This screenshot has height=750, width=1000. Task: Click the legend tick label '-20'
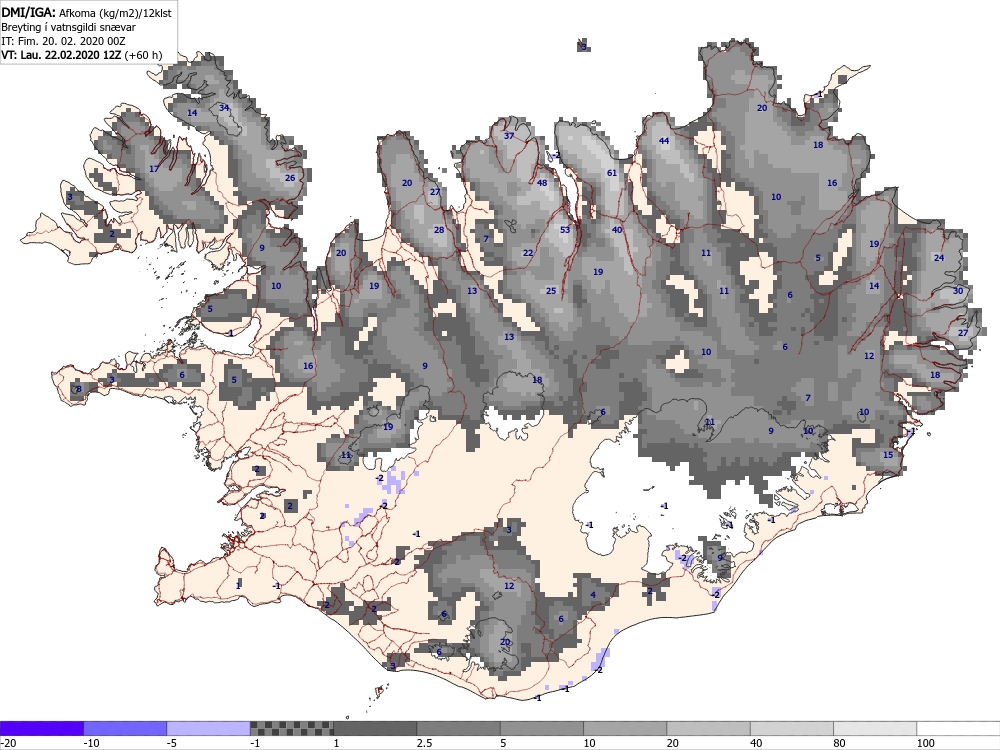tap(8, 744)
